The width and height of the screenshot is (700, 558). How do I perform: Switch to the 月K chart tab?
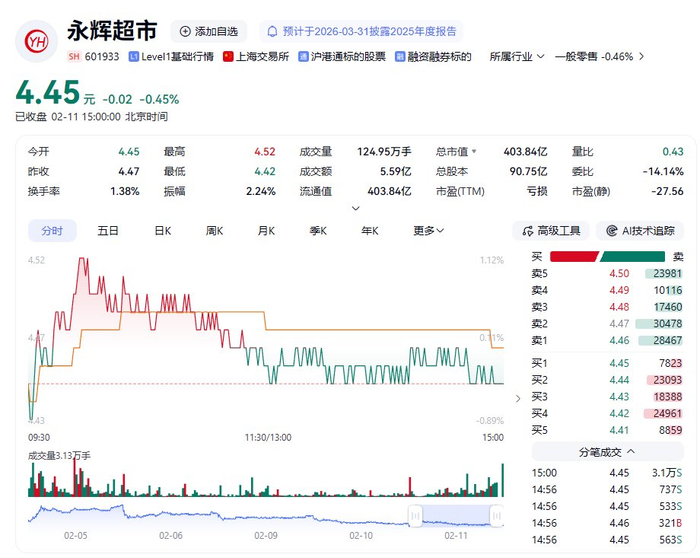(266, 231)
